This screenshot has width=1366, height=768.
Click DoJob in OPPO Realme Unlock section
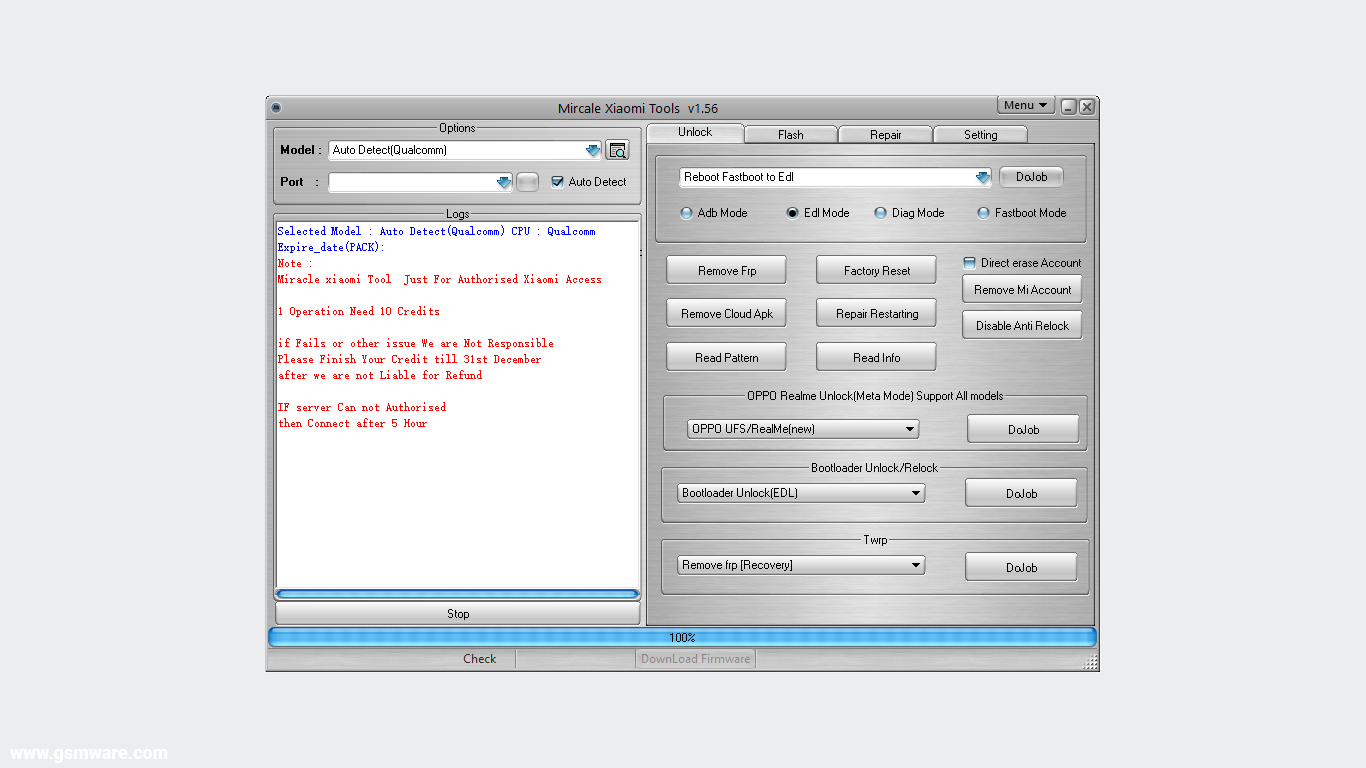click(x=1023, y=430)
